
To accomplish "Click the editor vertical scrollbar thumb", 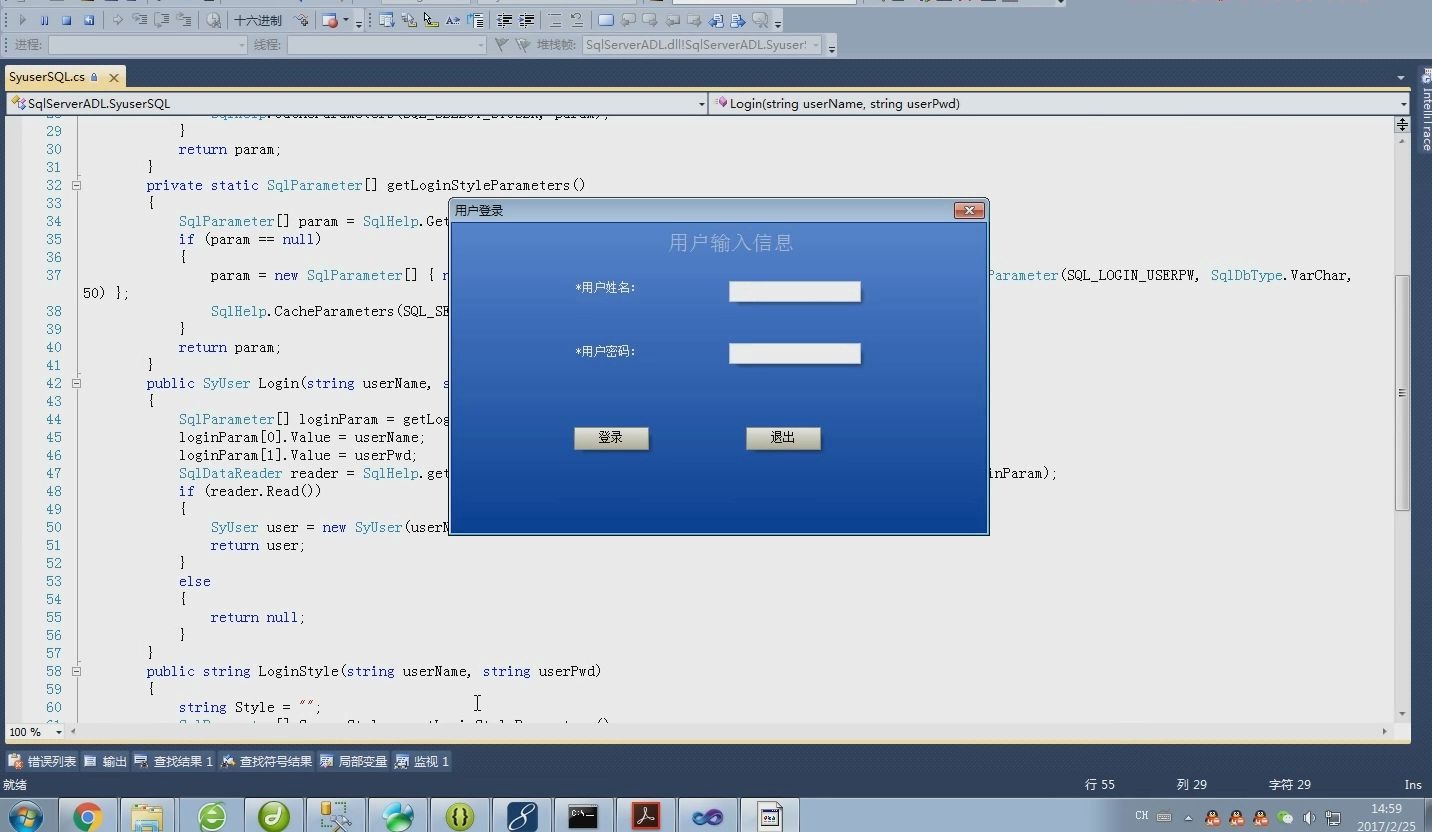I will pyautogui.click(x=1402, y=392).
